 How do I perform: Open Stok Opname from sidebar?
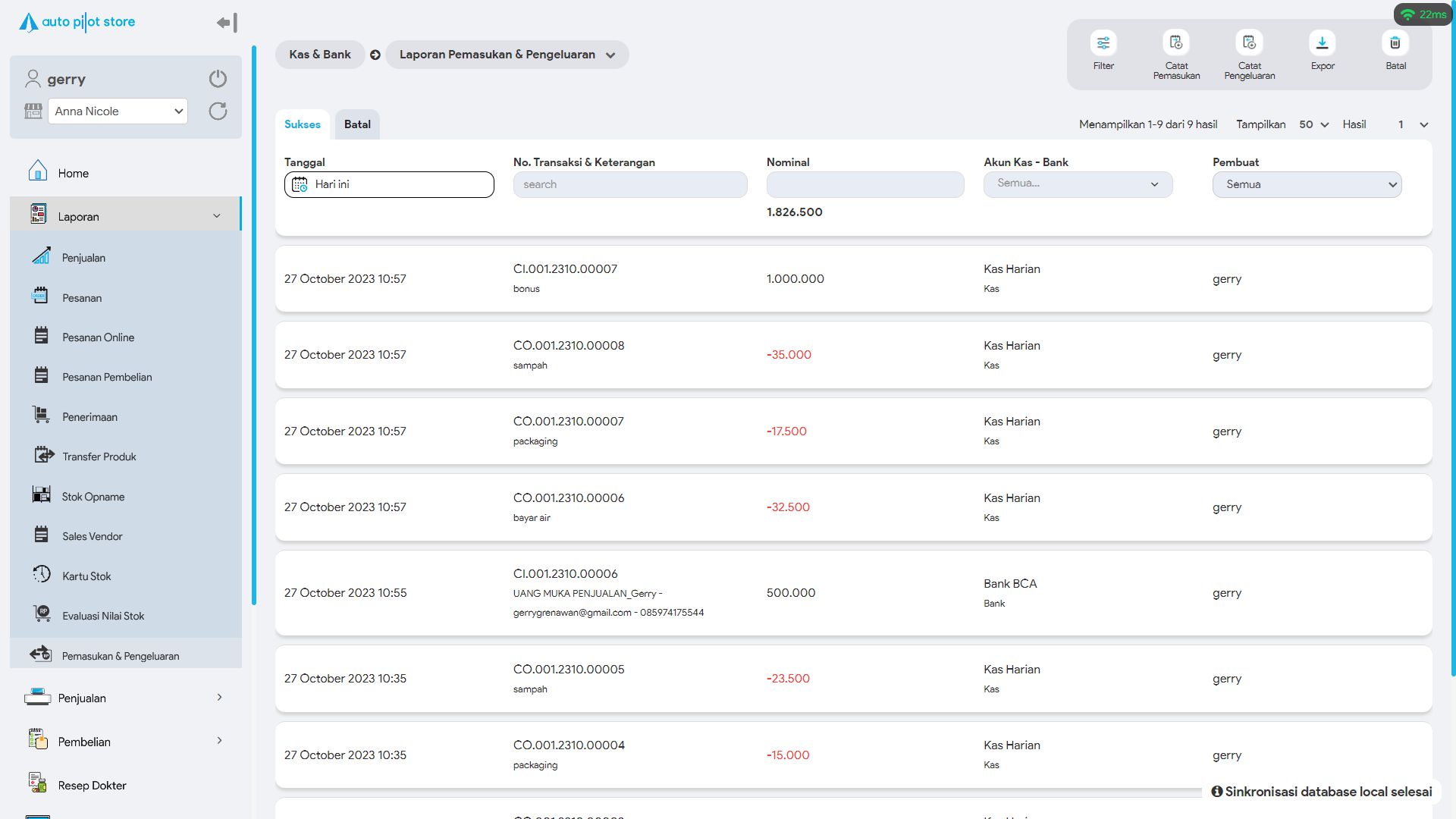(93, 497)
